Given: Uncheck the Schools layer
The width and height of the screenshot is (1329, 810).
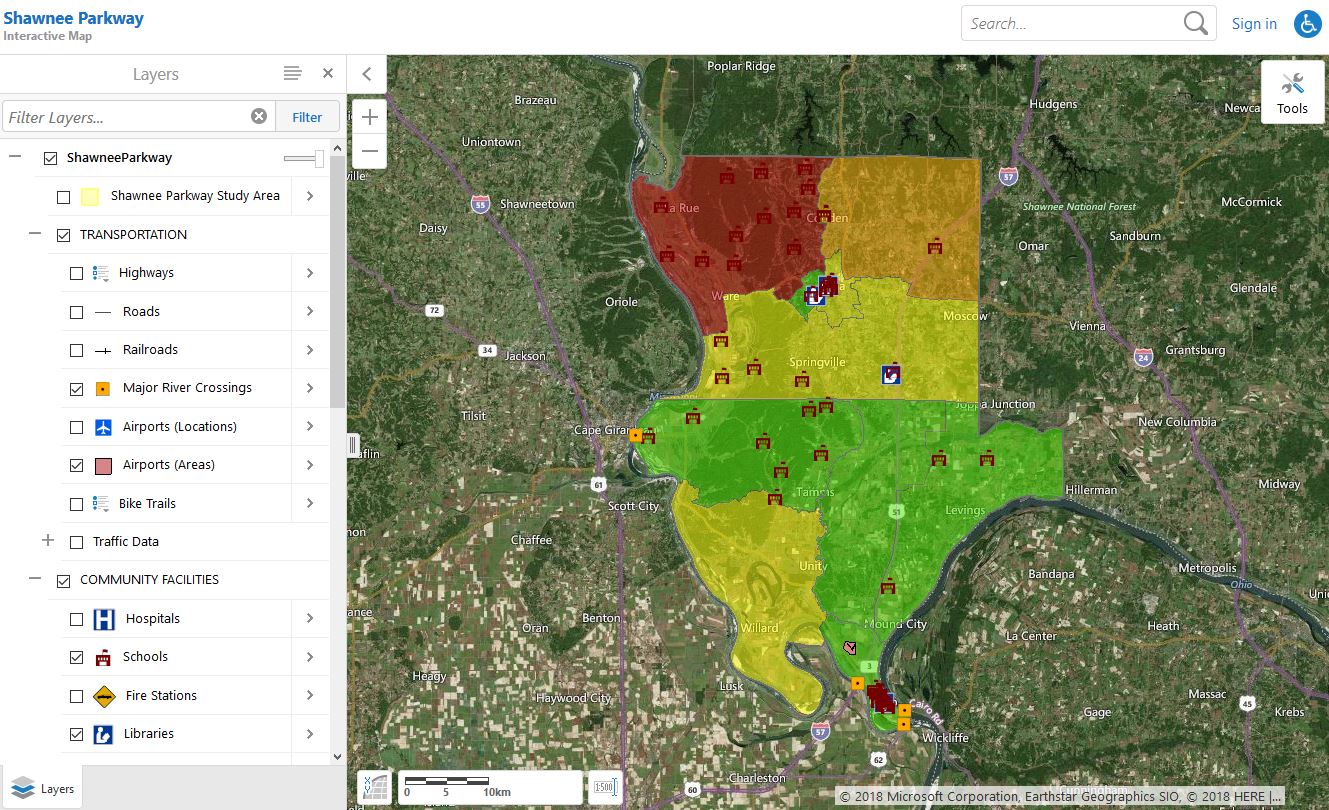Looking at the screenshot, I should (77, 657).
